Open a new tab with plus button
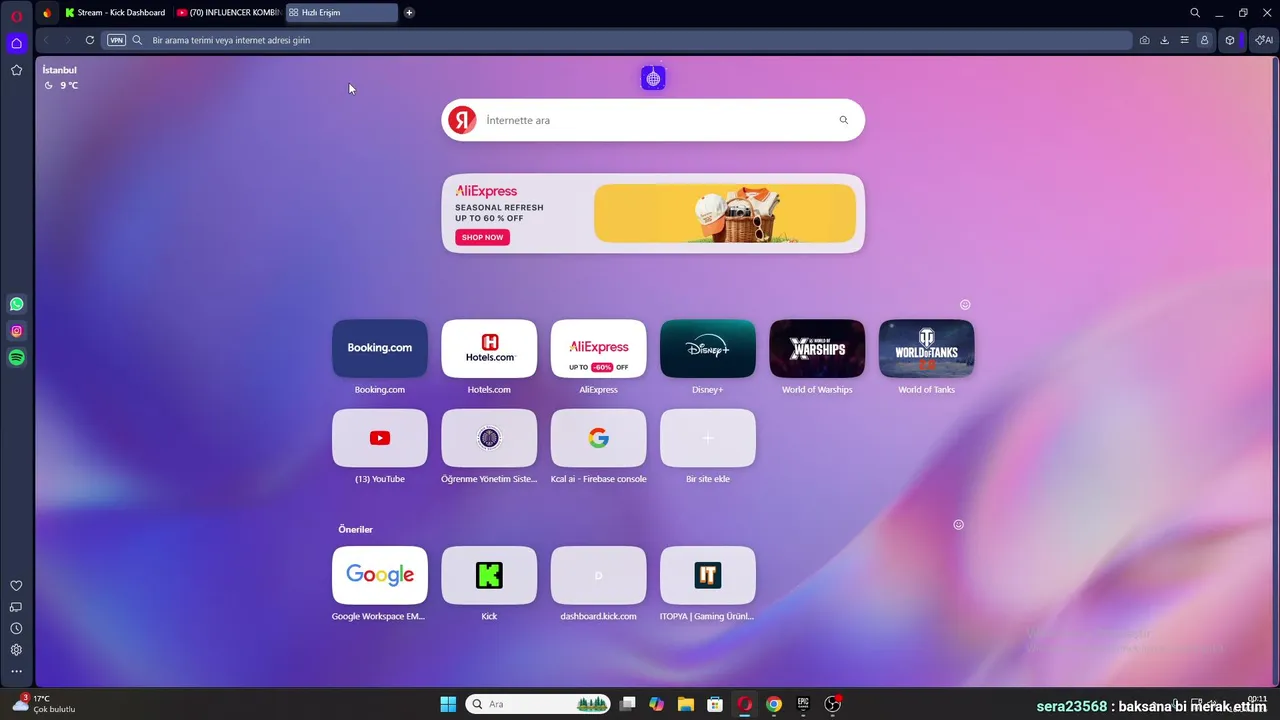Viewport: 1280px width, 720px height. (x=409, y=13)
